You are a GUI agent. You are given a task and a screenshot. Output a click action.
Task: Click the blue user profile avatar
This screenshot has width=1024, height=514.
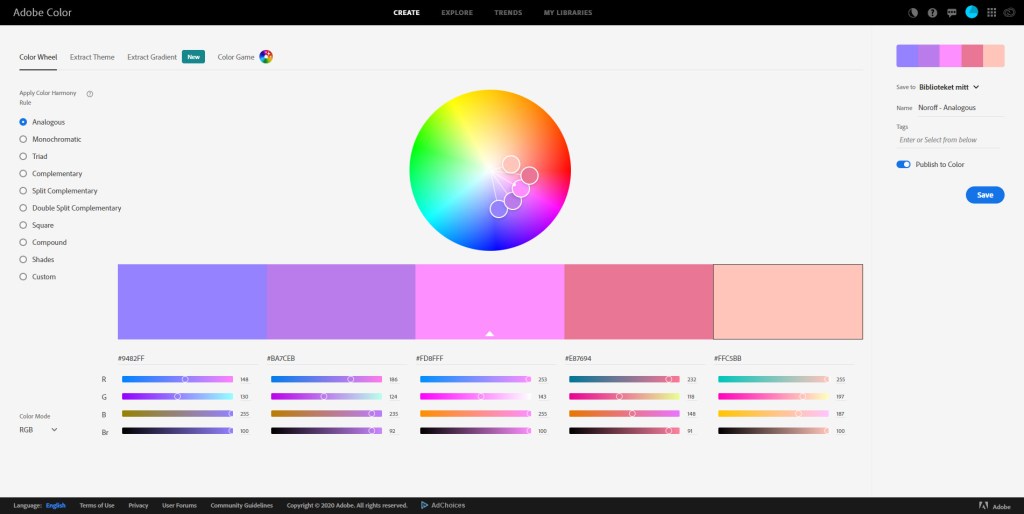point(971,12)
